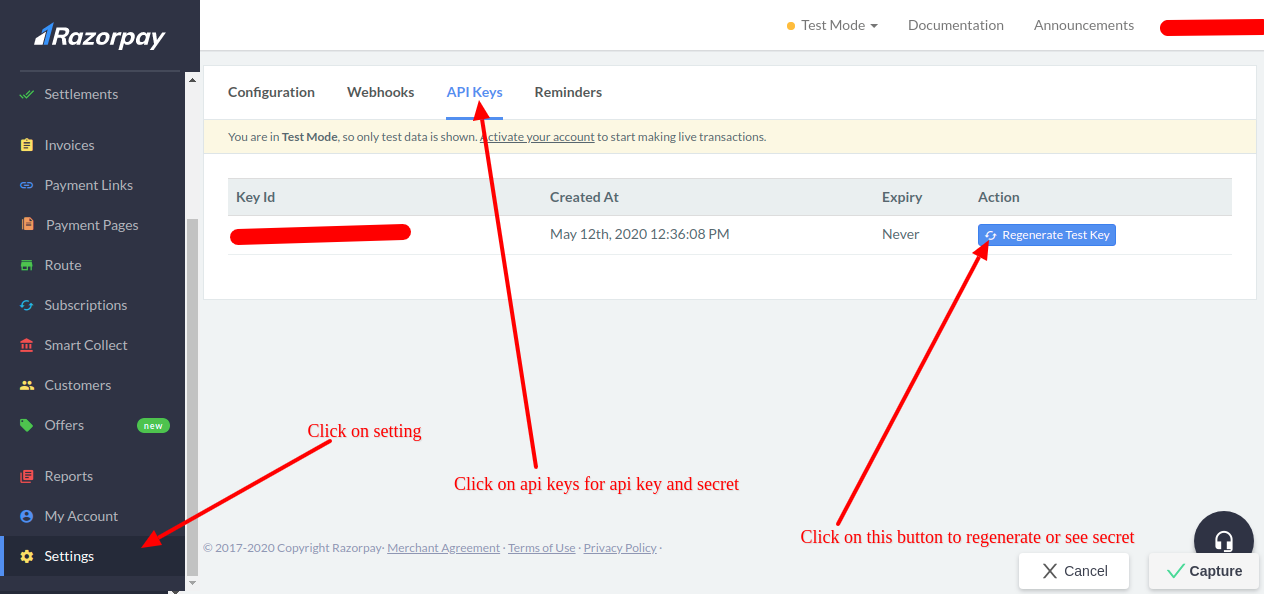Click the Smart Collect bank icon
Viewport: 1264px width, 594px height.
27,345
